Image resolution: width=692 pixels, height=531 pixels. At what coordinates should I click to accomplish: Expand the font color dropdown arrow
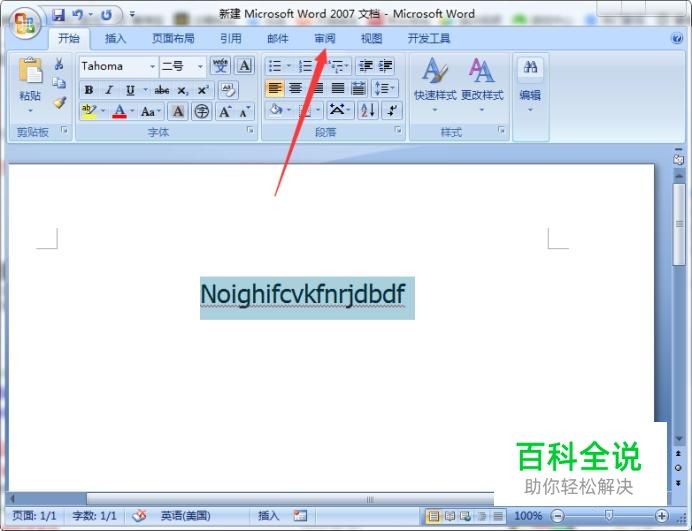point(132,112)
